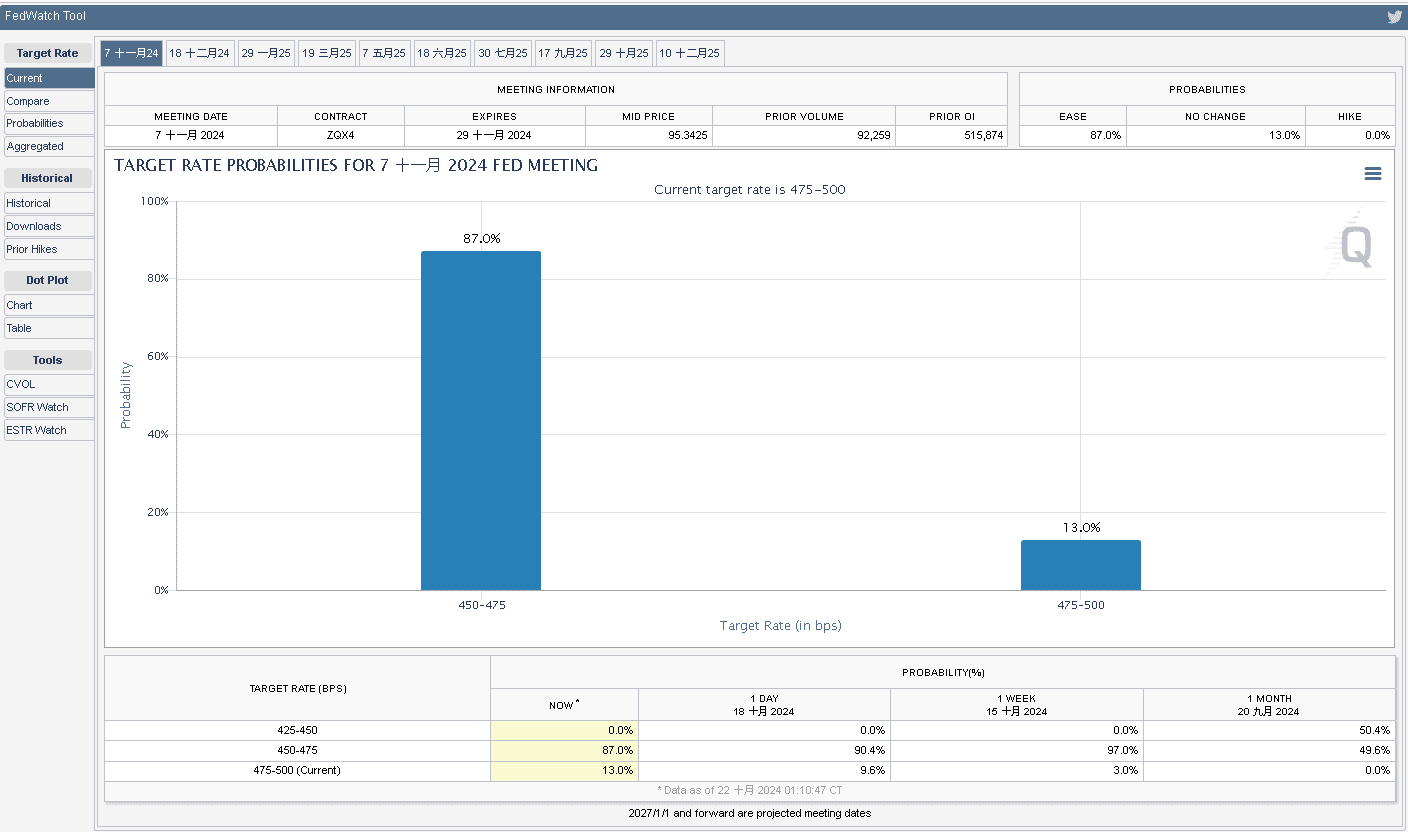Click the 0.0% HIKE probability cell
Image resolution: width=1408 pixels, height=832 pixels.
[1350, 135]
